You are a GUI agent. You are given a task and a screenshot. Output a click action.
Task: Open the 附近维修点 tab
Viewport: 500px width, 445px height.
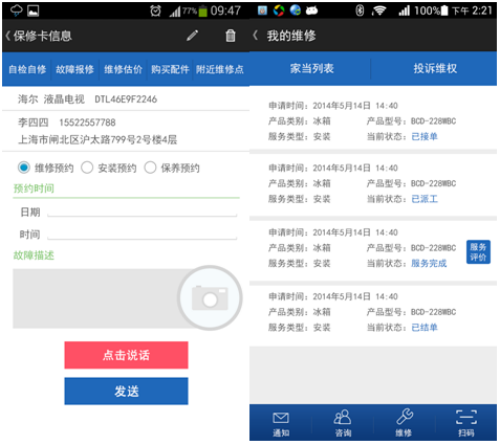[x=220, y=69]
